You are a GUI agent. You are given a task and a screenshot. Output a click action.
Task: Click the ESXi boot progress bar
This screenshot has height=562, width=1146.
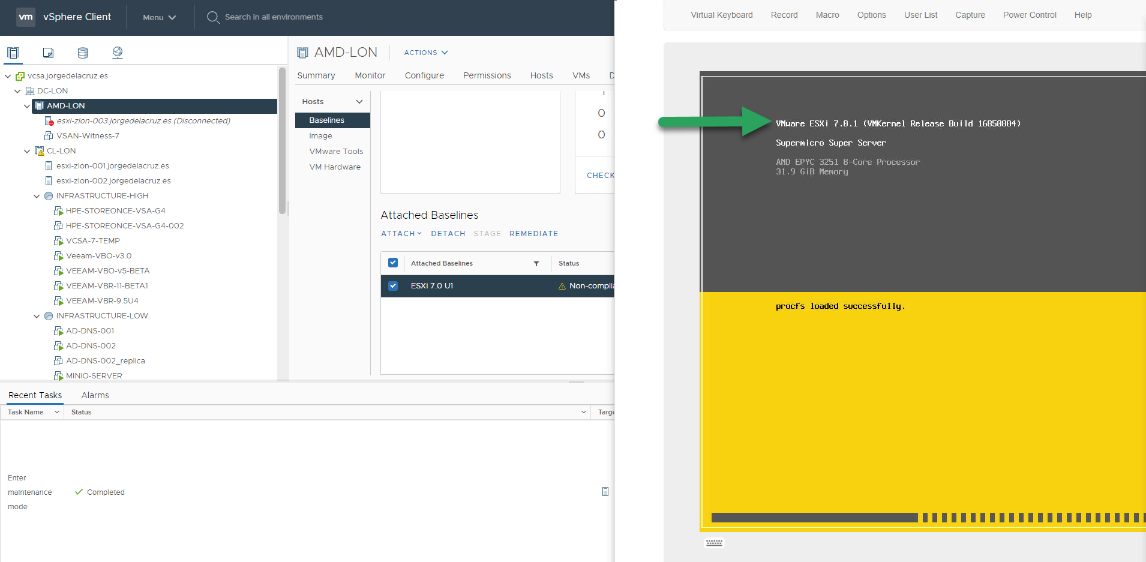coord(928,517)
